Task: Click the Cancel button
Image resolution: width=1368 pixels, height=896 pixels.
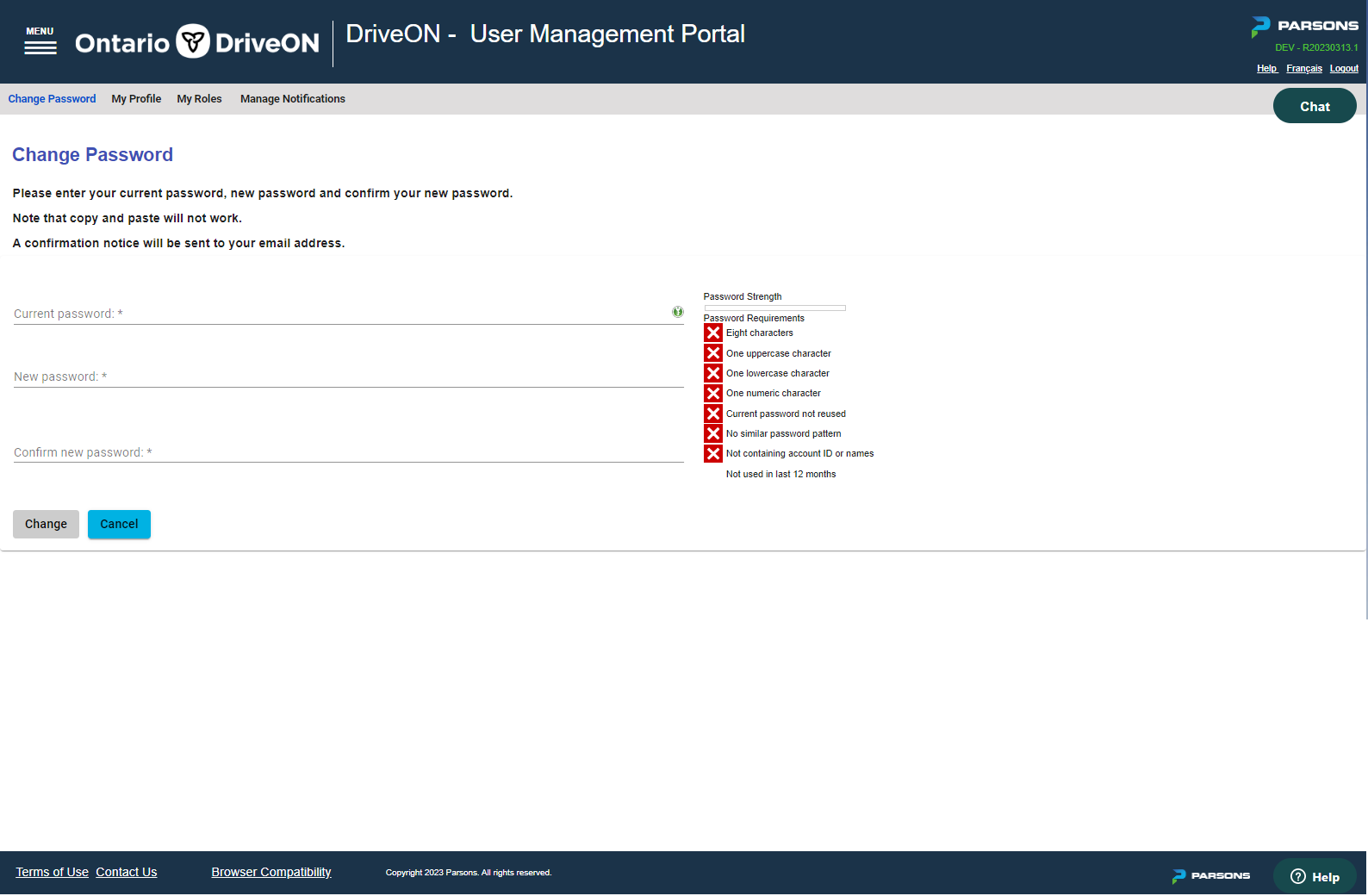Action: [x=119, y=524]
